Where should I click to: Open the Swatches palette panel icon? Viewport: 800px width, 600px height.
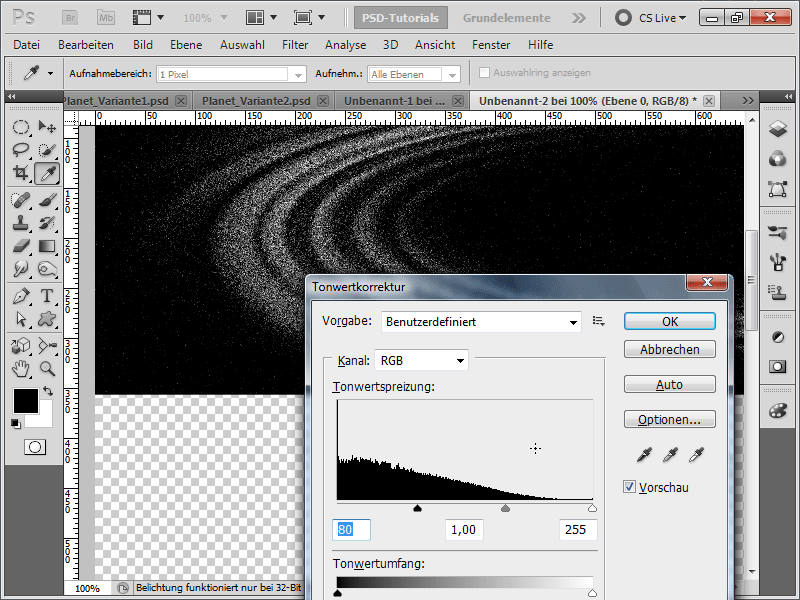pyautogui.click(x=778, y=410)
